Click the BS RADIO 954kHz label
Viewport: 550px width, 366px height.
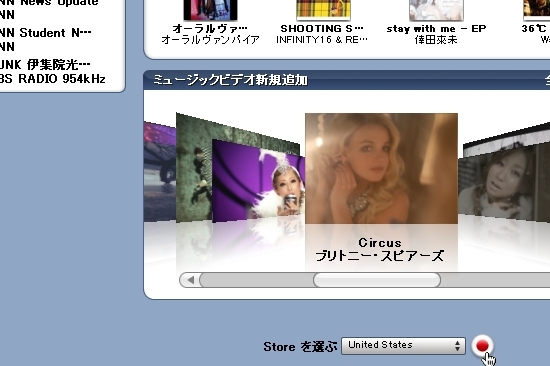coord(53,79)
